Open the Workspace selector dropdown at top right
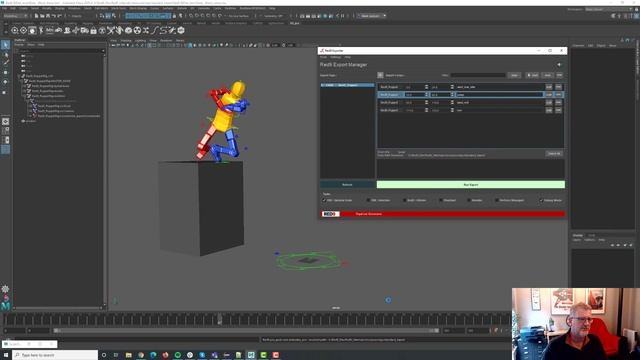The width and height of the screenshot is (640, 360). point(608,9)
